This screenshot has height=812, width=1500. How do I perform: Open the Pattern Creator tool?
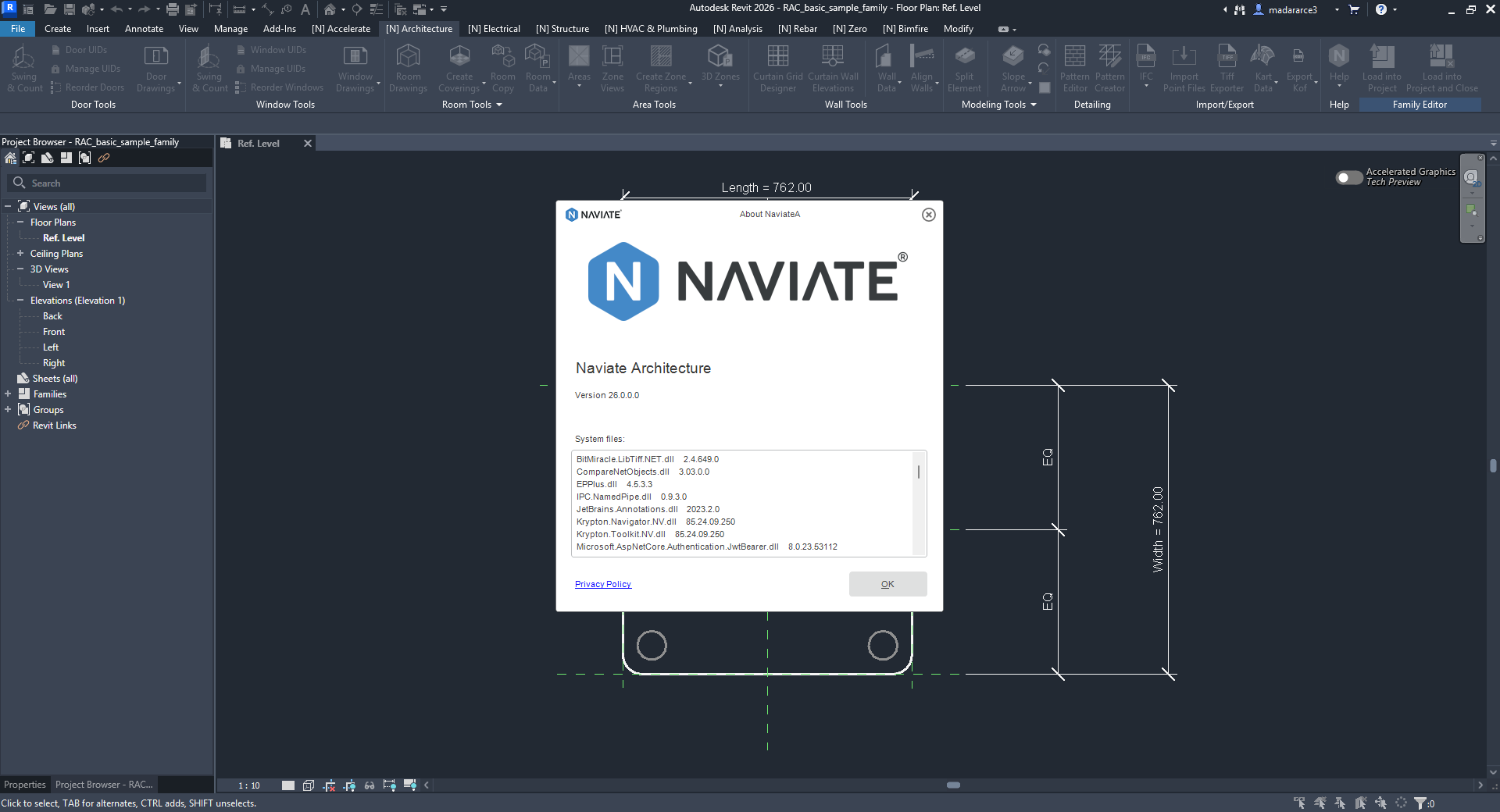point(1110,69)
